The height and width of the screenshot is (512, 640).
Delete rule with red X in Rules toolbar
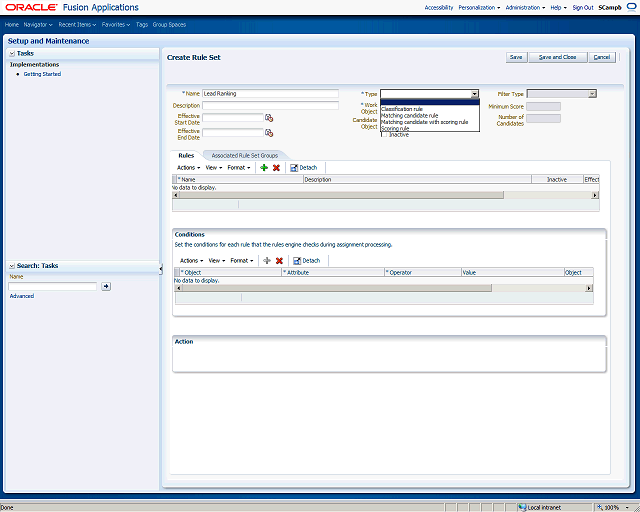276,168
